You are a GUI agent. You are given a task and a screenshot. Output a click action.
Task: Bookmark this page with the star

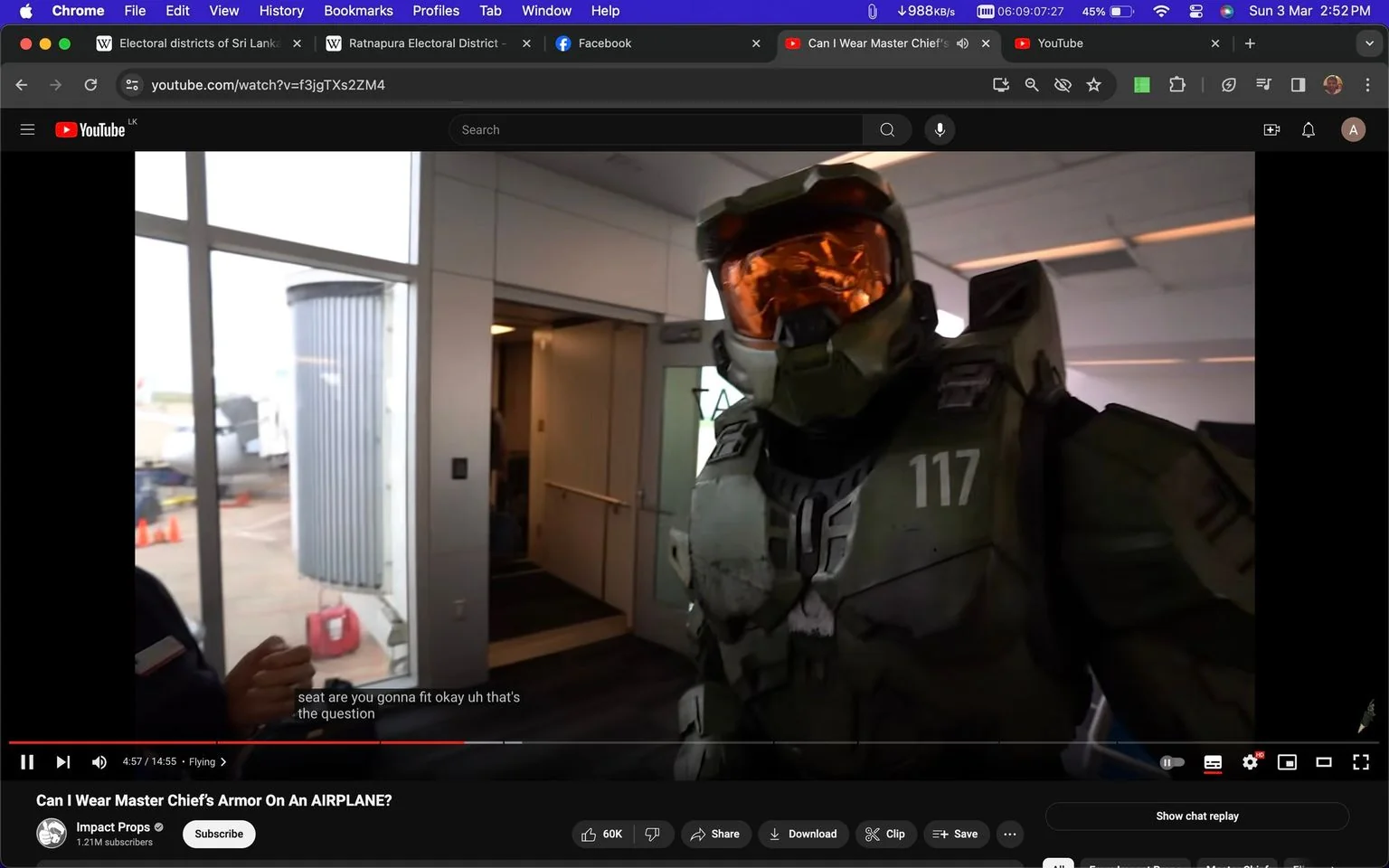click(x=1094, y=84)
